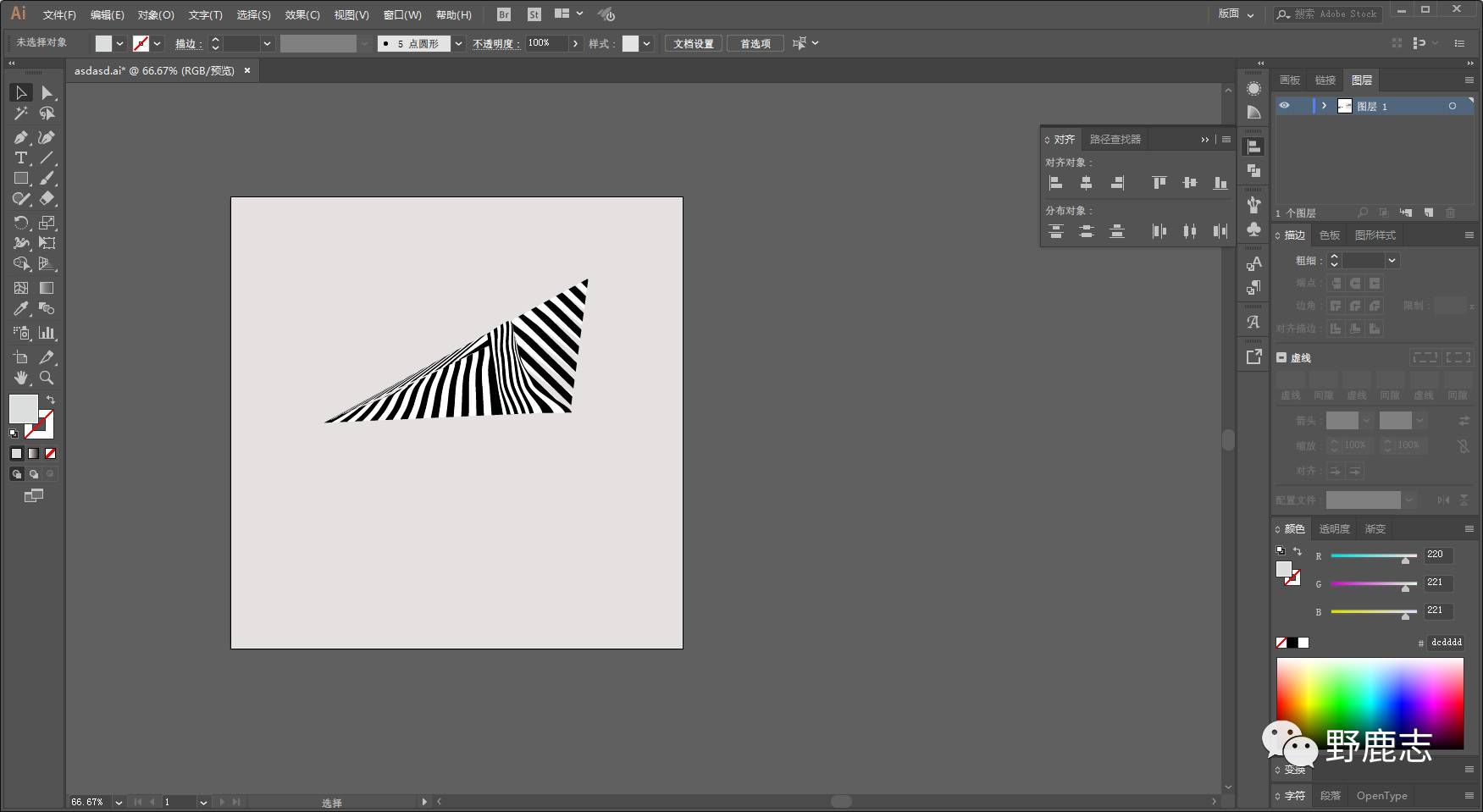Select the Hand tool
This screenshot has width=1483, height=812.
point(20,378)
